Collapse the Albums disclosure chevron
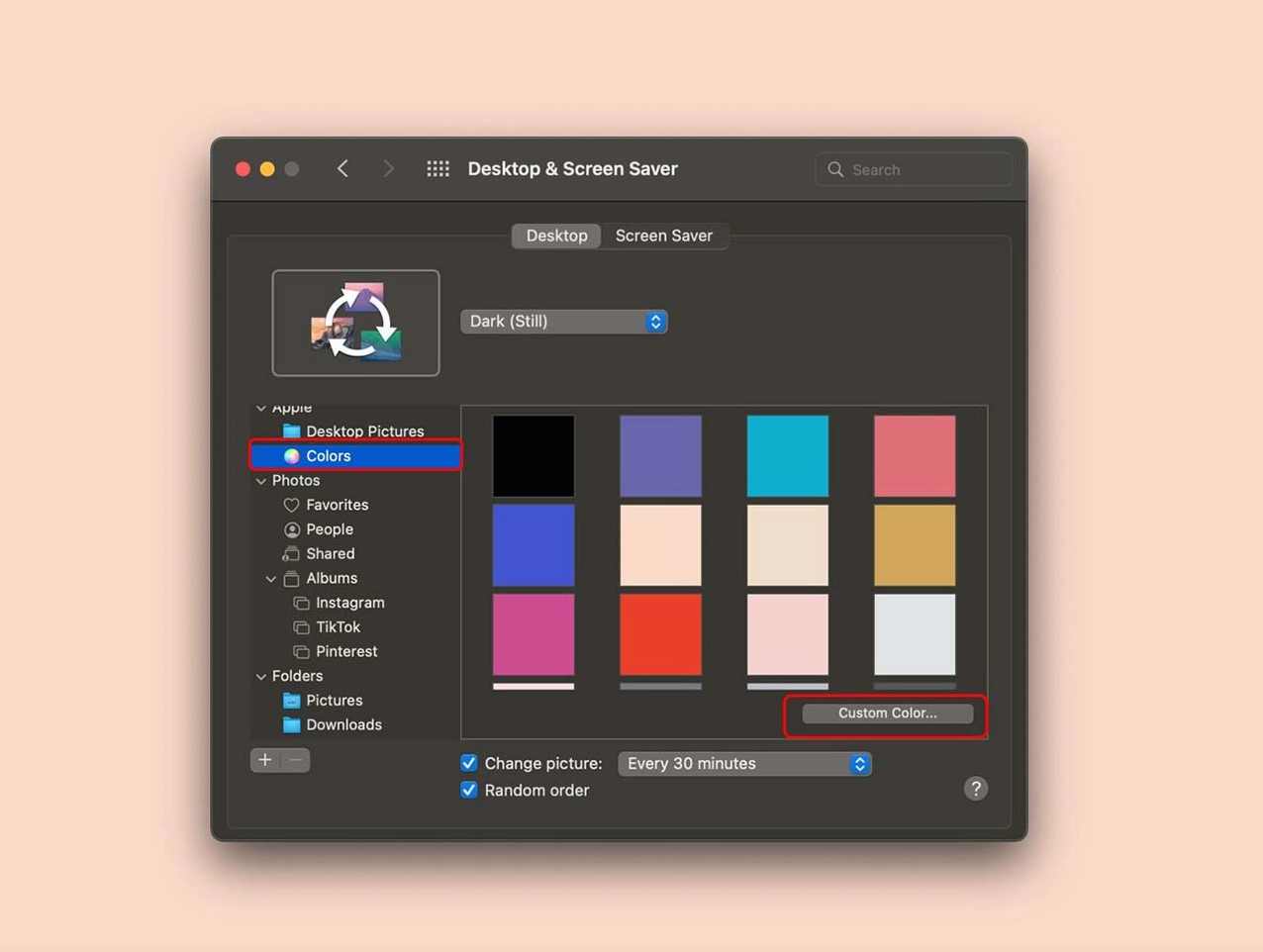The image size is (1263, 952). click(x=271, y=579)
